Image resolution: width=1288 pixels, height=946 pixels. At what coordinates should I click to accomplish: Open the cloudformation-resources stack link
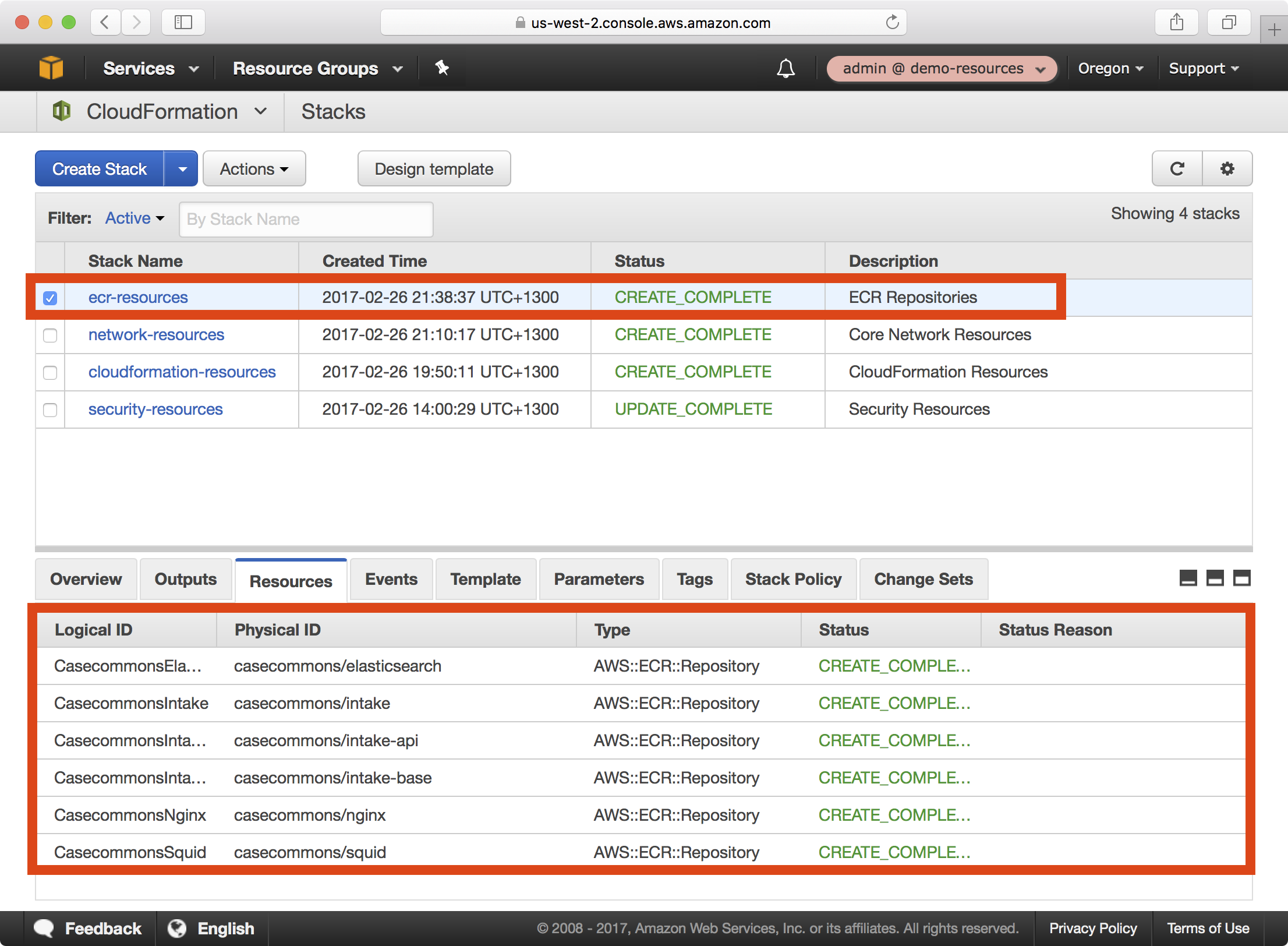pyautogui.click(x=182, y=372)
